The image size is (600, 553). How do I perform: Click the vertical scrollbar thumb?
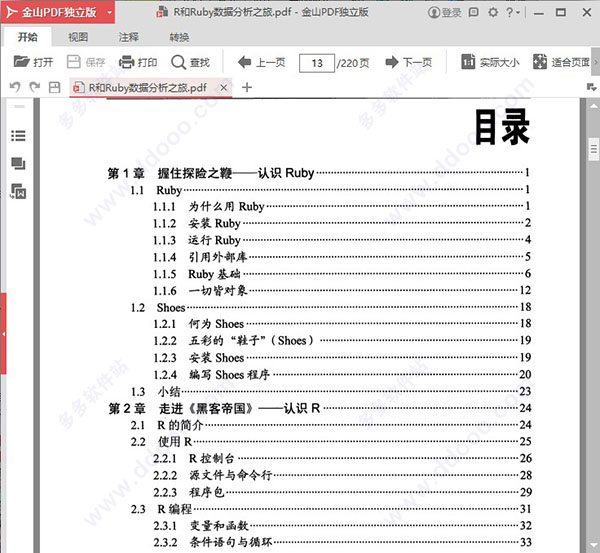(x=593, y=148)
